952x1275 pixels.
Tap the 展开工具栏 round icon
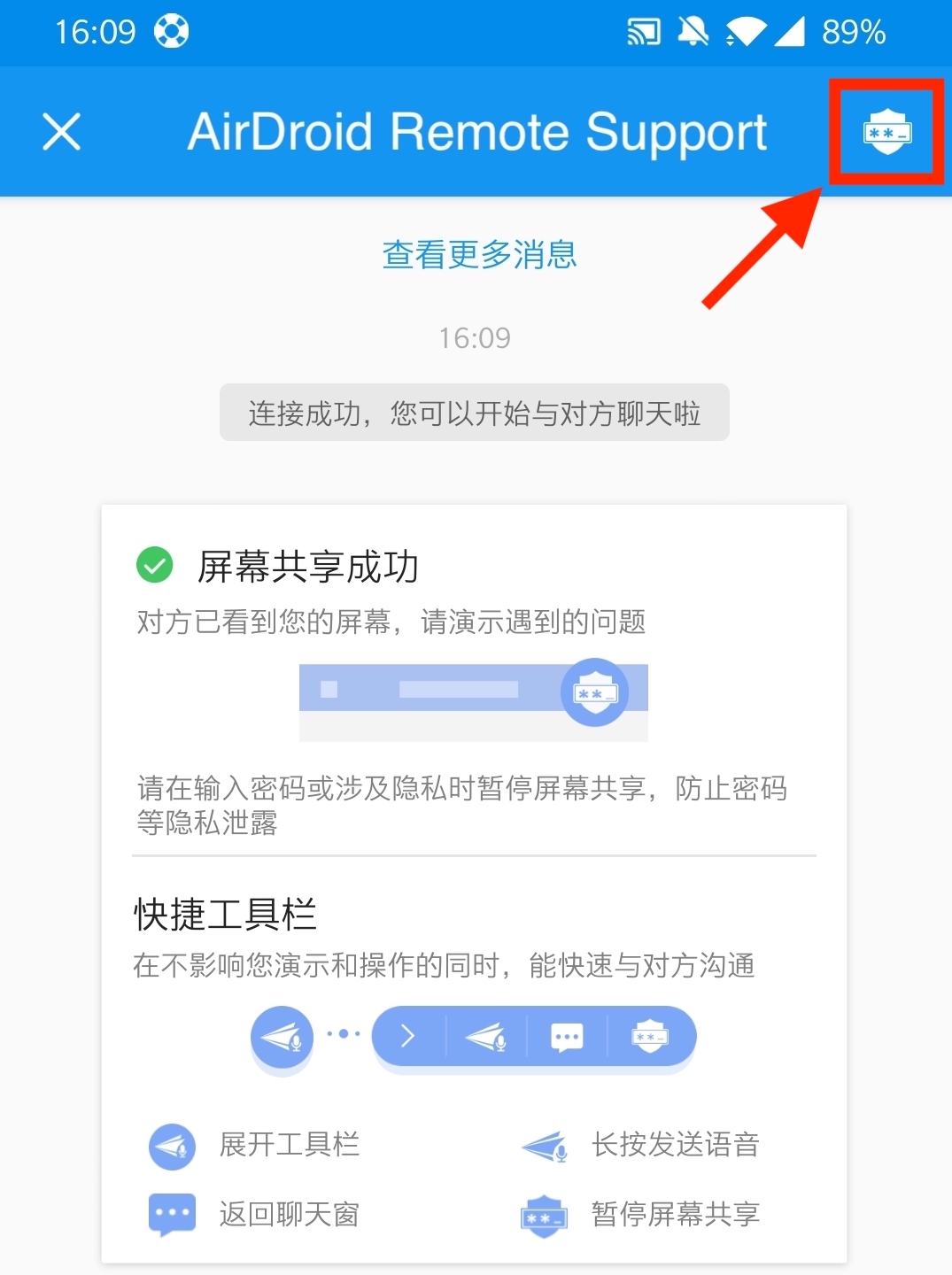pyautogui.click(x=172, y=1147)
